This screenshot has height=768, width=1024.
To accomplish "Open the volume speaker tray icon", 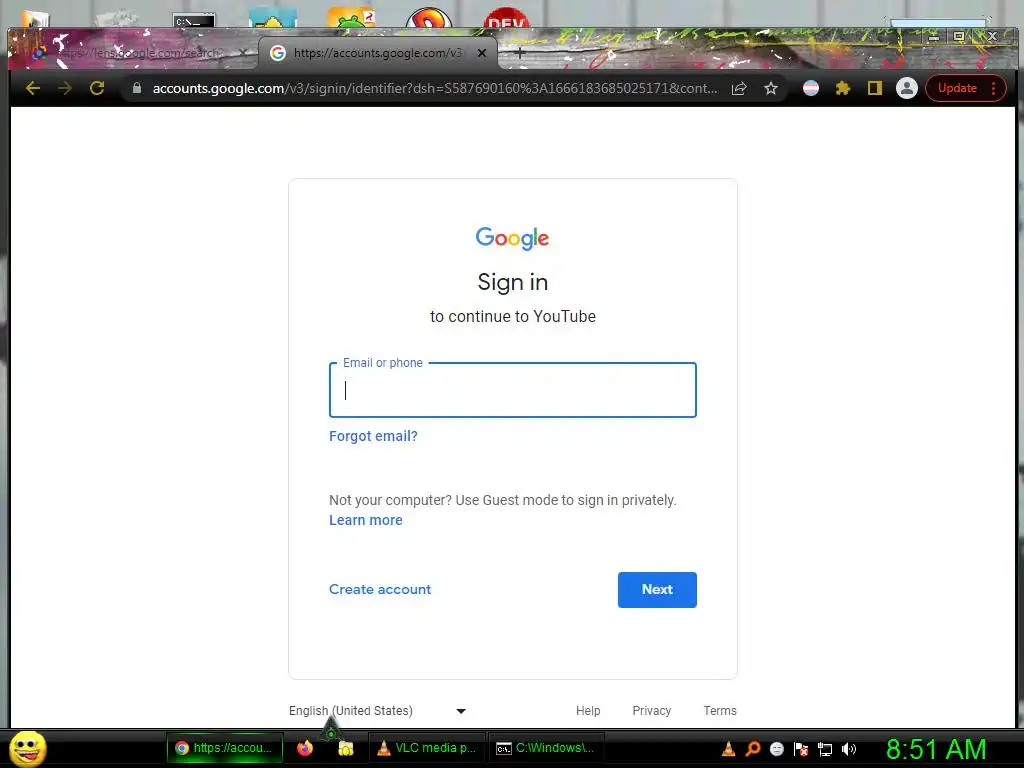I will pos(849,749).
